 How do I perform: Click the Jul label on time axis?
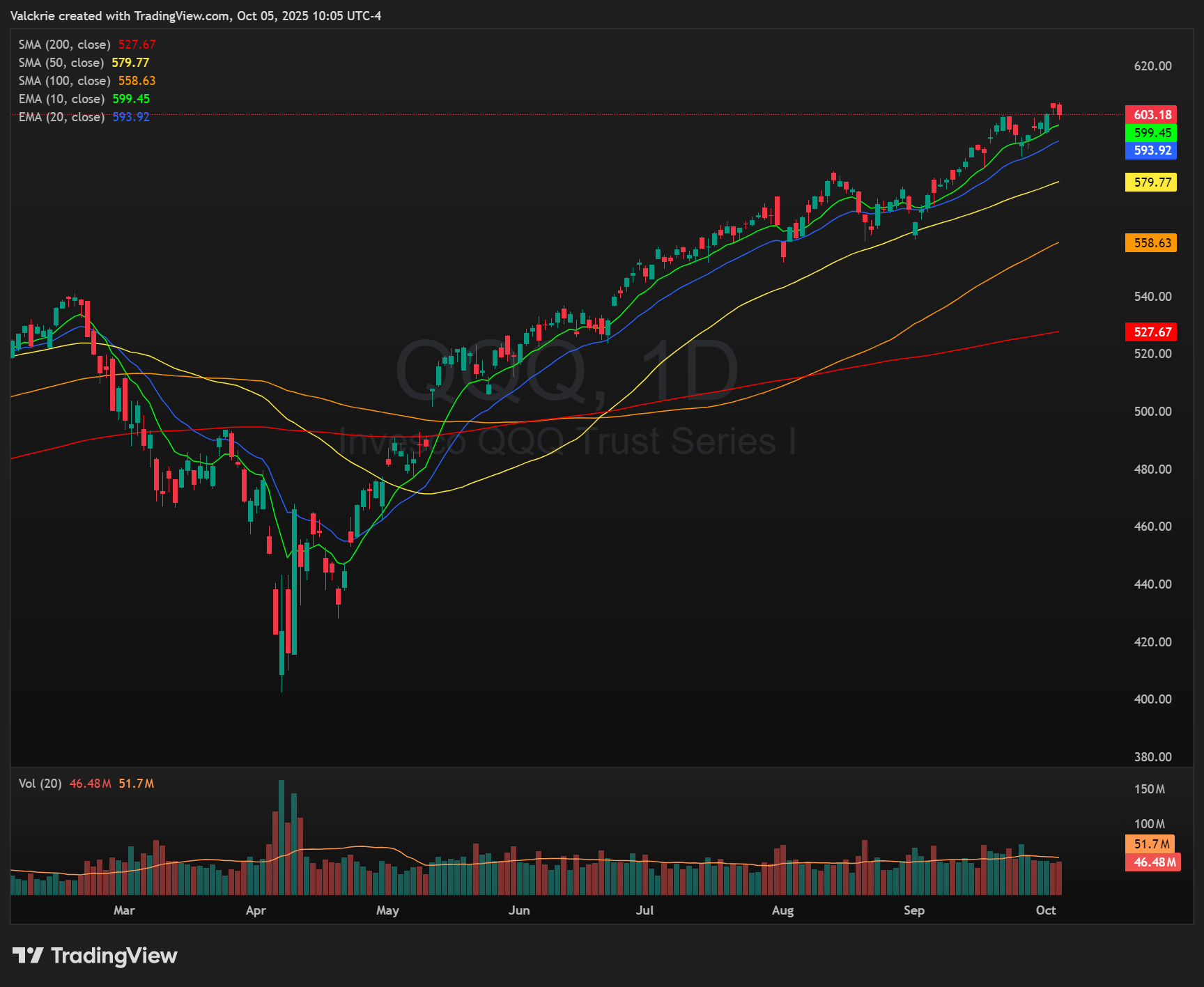coord(645,910)
